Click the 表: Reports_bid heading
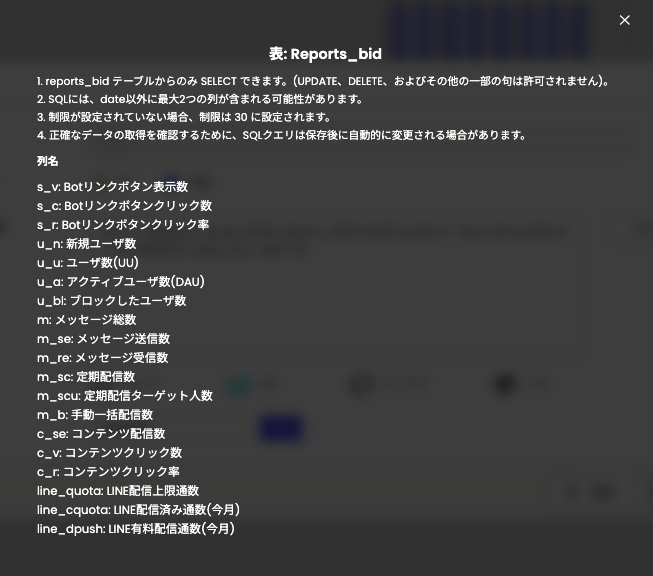This screenshot has width=653, height=576. tap(325, 54)
